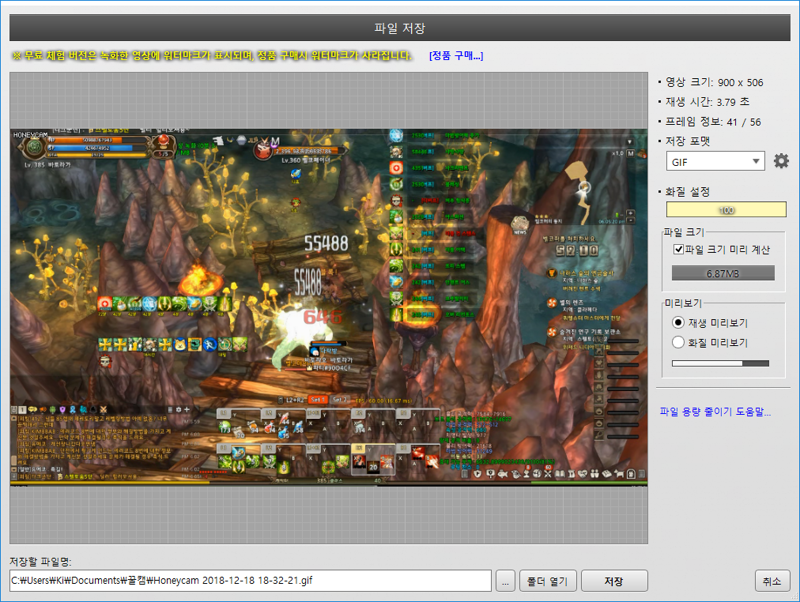Click the 폴더 열기 button
This screenshot has height=602, width=800.
[547, 581]
